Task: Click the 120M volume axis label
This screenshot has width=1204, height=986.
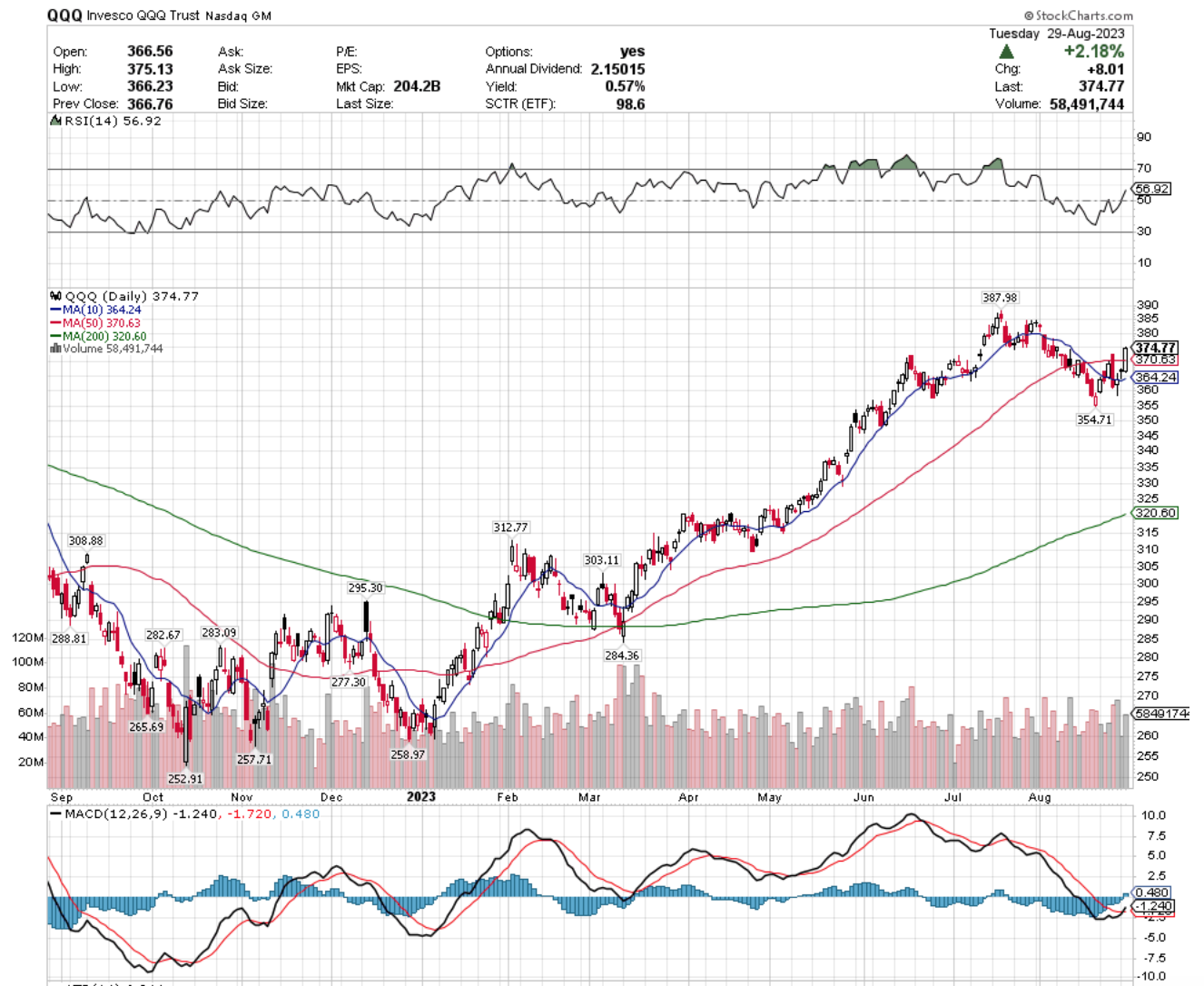Action: (x=28, y=637)
